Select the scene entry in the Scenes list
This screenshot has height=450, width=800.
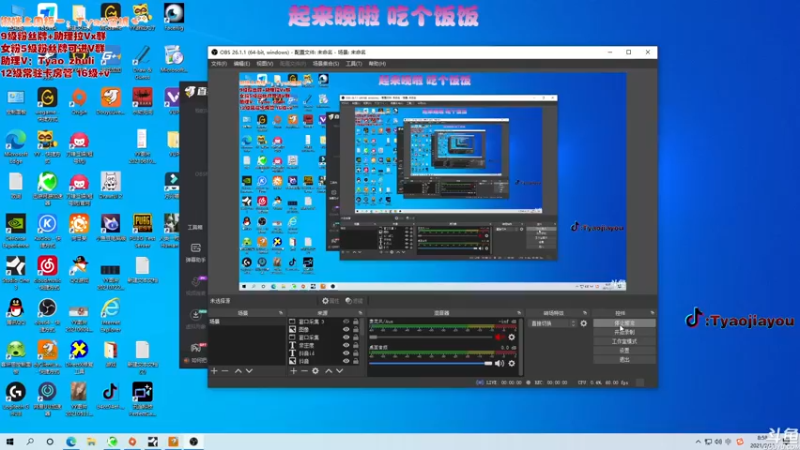pos(247,322)
